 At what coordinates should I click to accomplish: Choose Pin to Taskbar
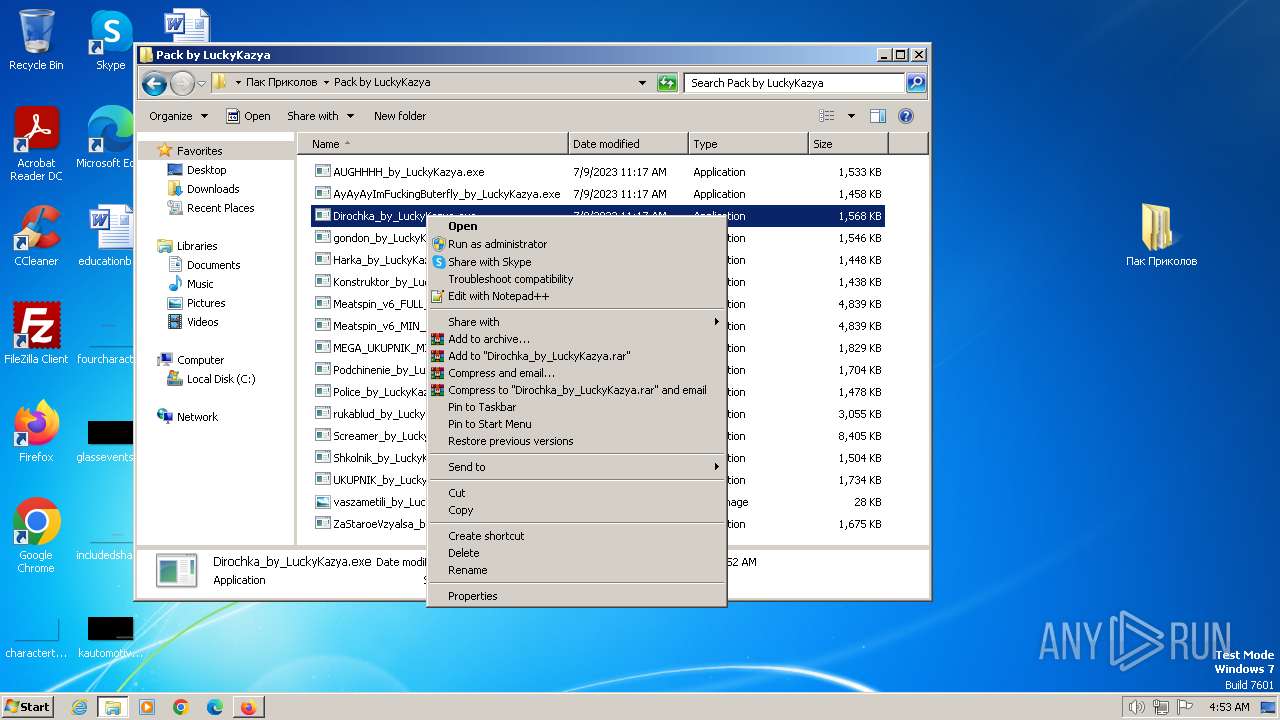[x=576, y=407]
